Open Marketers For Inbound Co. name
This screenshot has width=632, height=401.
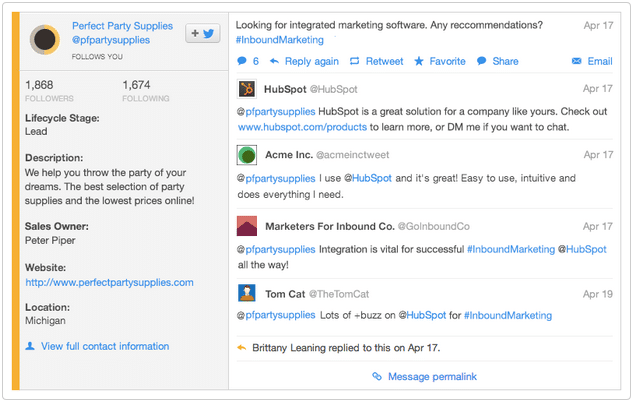pyautogui.click(x=330, y=226)
